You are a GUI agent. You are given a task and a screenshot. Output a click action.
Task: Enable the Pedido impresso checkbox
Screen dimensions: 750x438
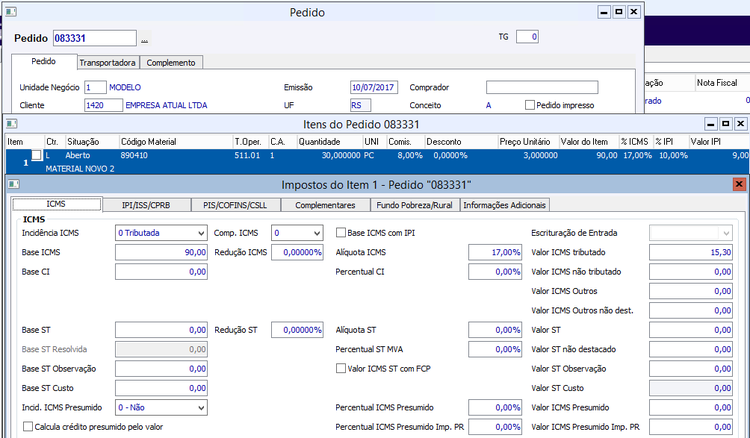tap(530, 104)
